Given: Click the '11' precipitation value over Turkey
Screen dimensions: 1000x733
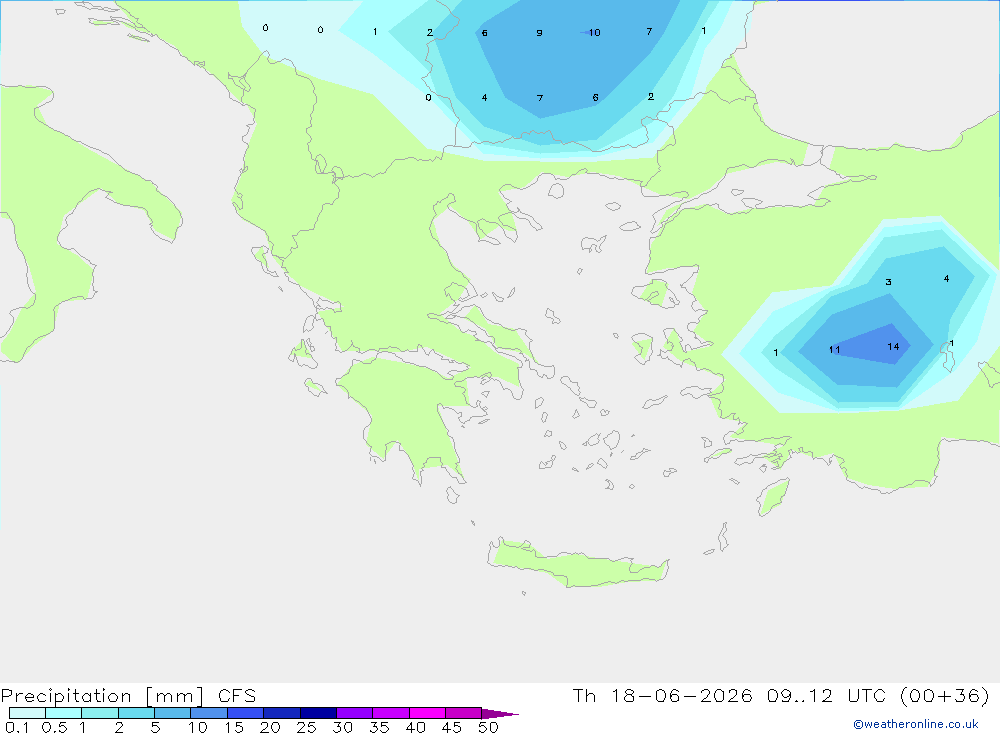Looking at the screenshot, I should tap(834, 350).
